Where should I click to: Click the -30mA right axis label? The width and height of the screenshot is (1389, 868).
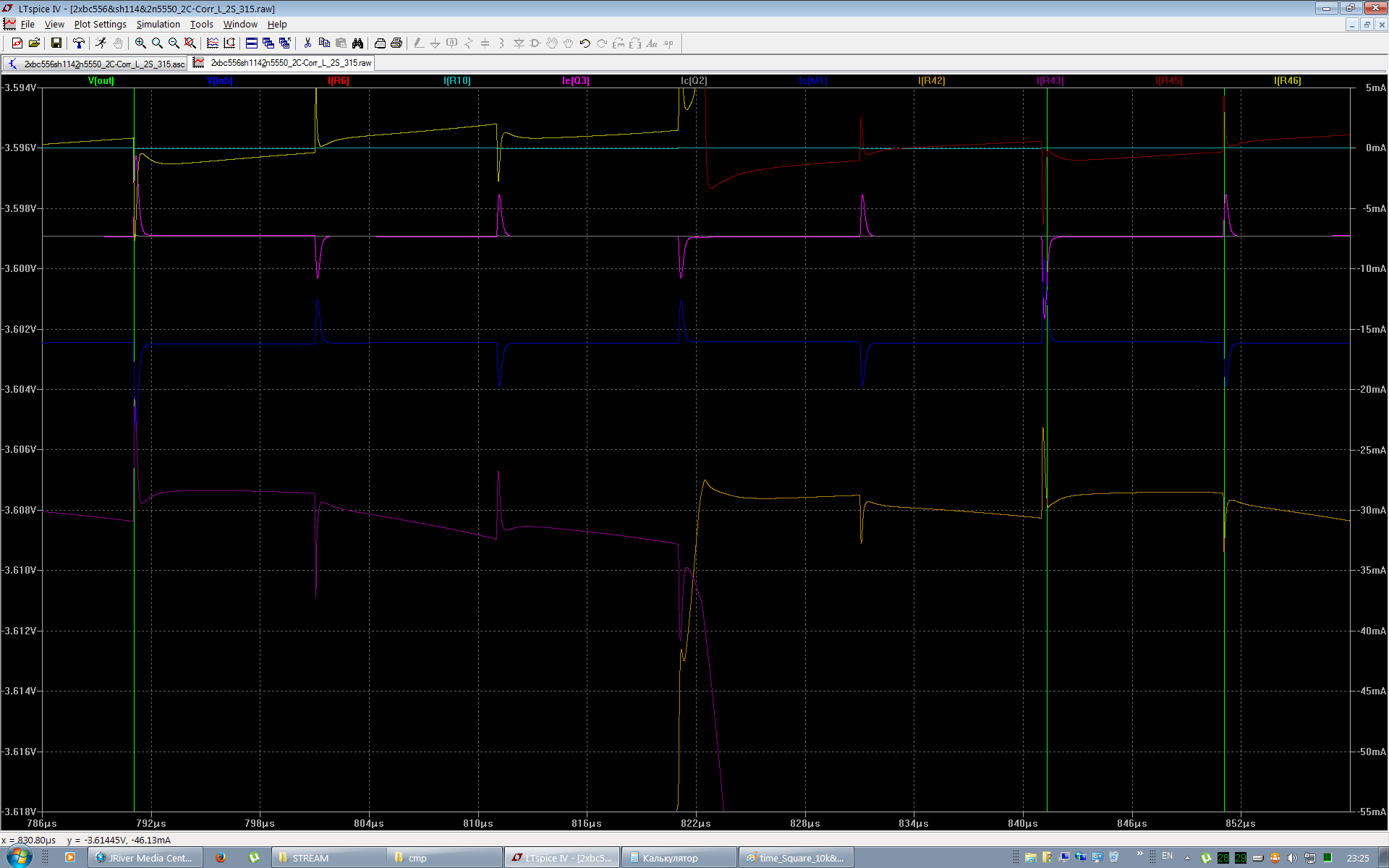click(x=1372, y=510)
